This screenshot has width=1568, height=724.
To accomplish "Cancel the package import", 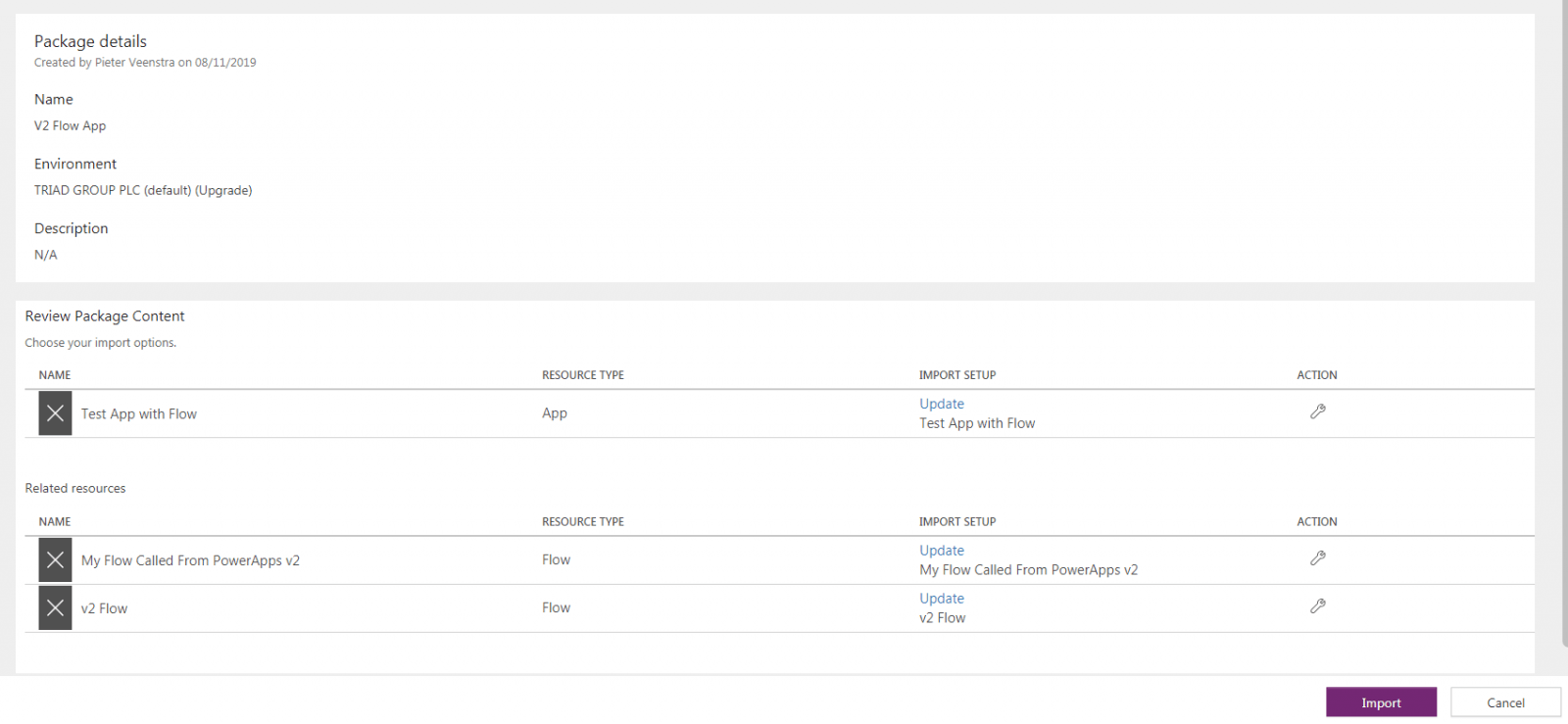I will (1505, 702).
